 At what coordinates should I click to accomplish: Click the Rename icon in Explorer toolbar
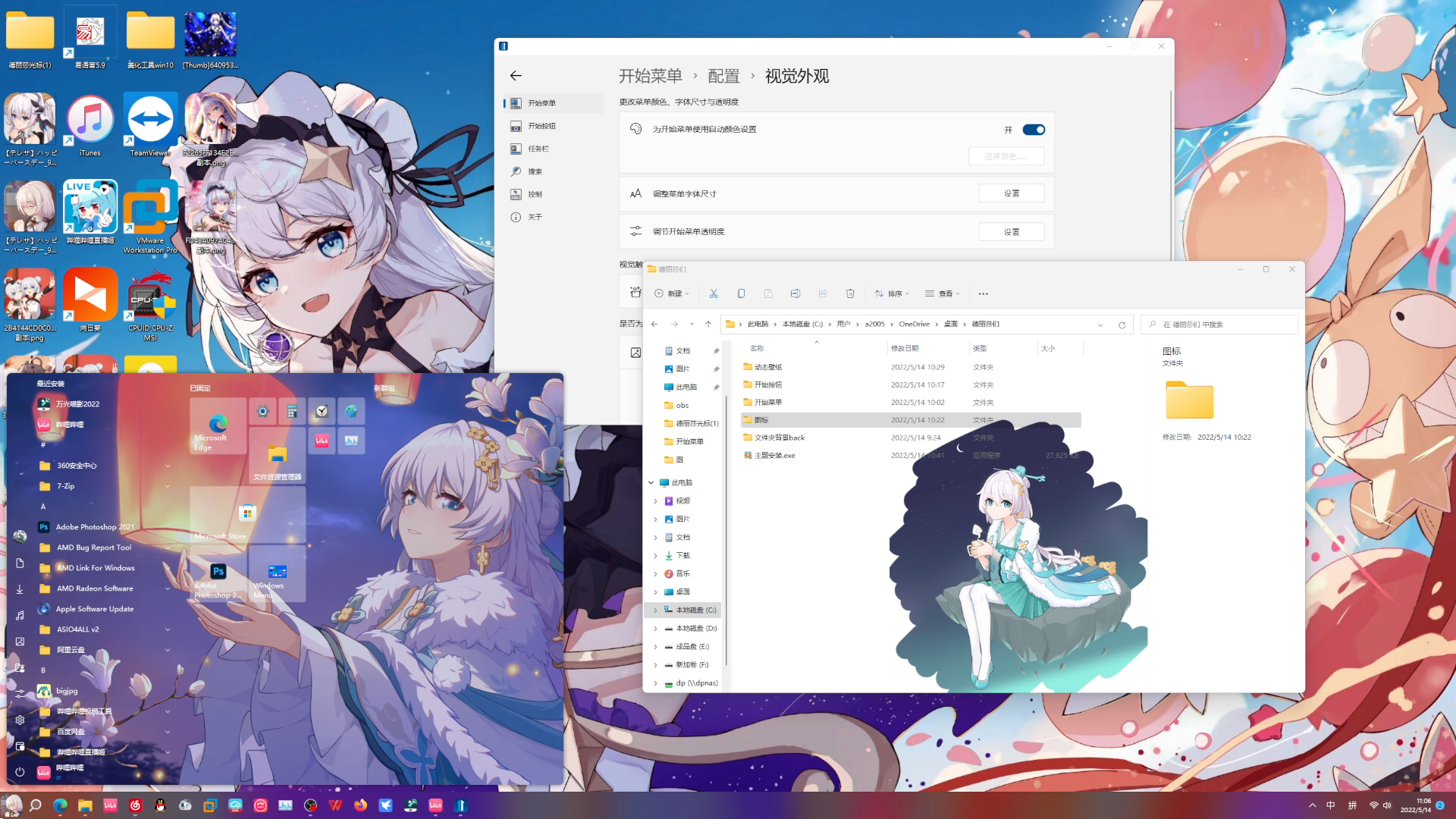795,293
